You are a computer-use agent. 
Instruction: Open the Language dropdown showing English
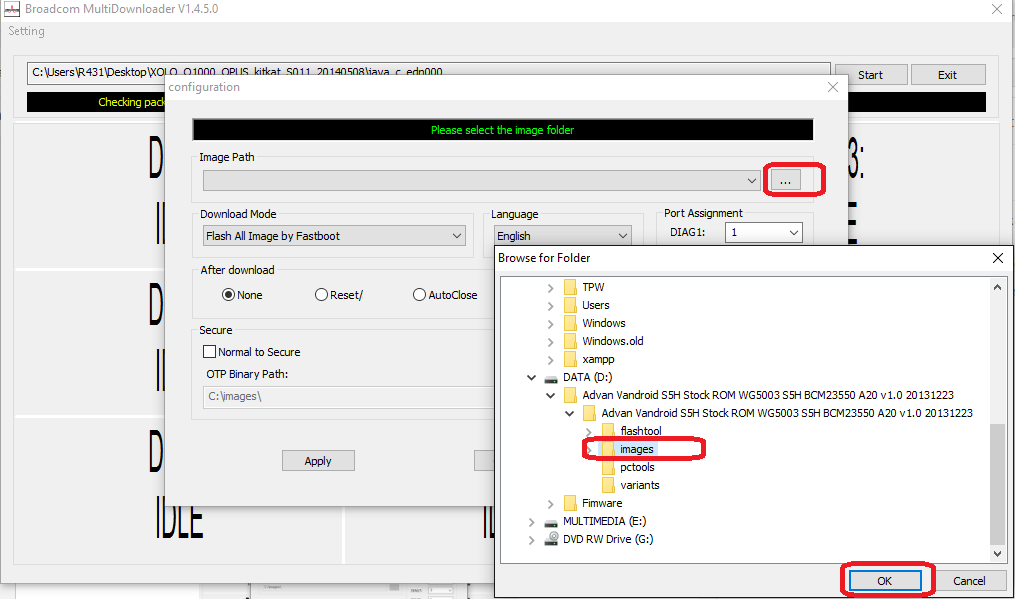coord(562,236)
